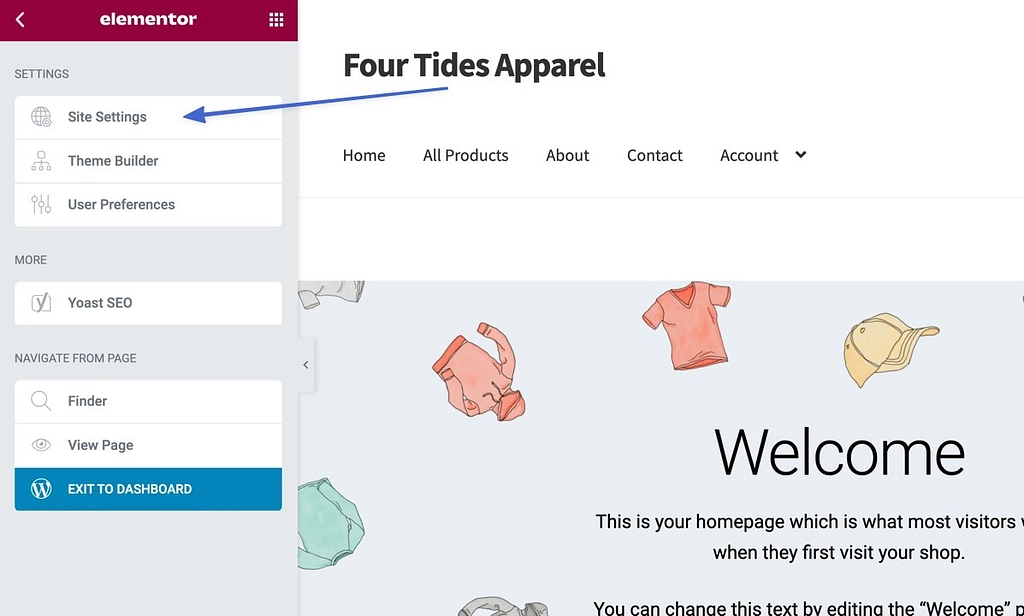This screenshot has width=1024, height=616.
Task: Select the Account menu label
Action: tap(748, 155)
